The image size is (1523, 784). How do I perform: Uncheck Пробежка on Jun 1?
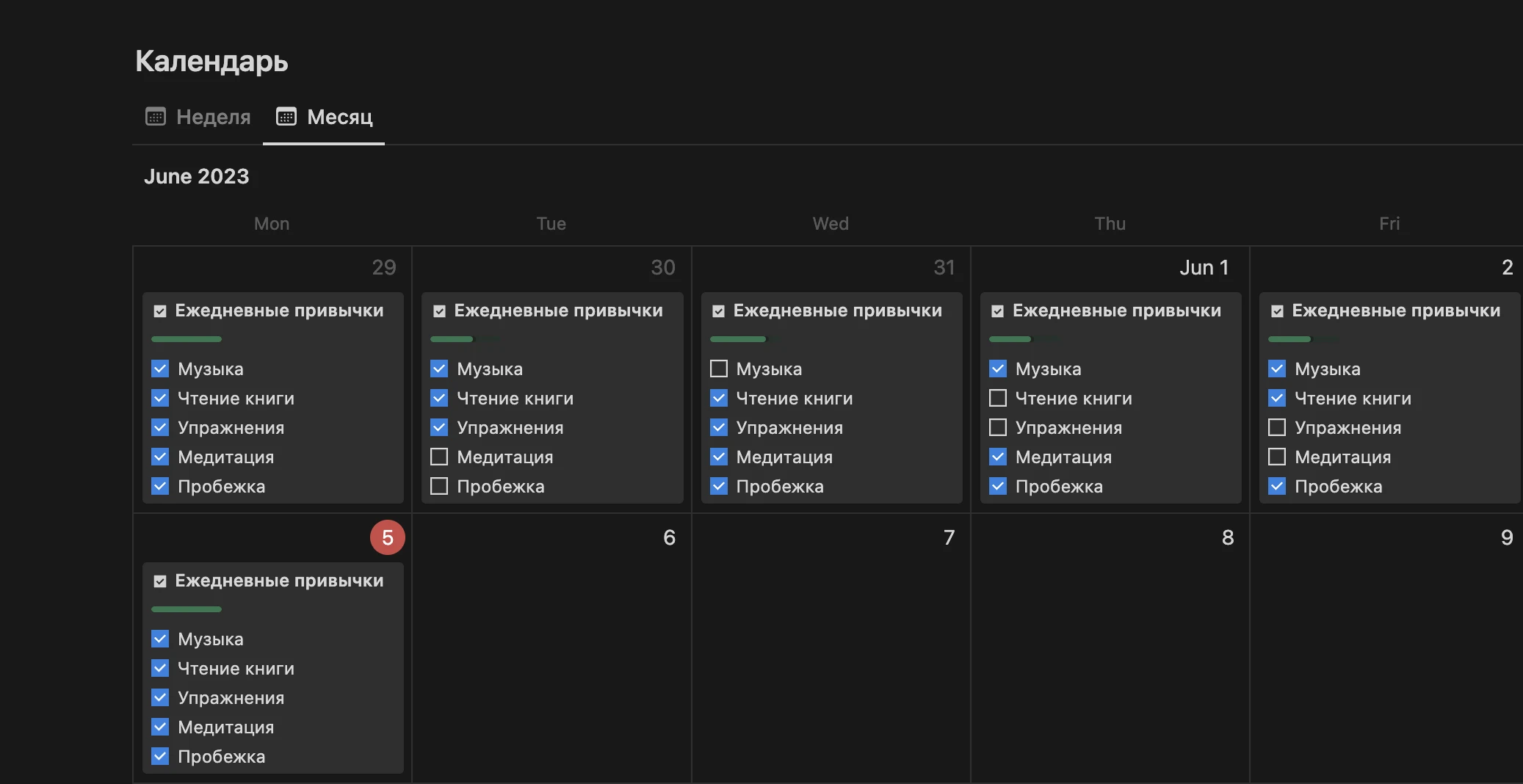coord(998,486)
